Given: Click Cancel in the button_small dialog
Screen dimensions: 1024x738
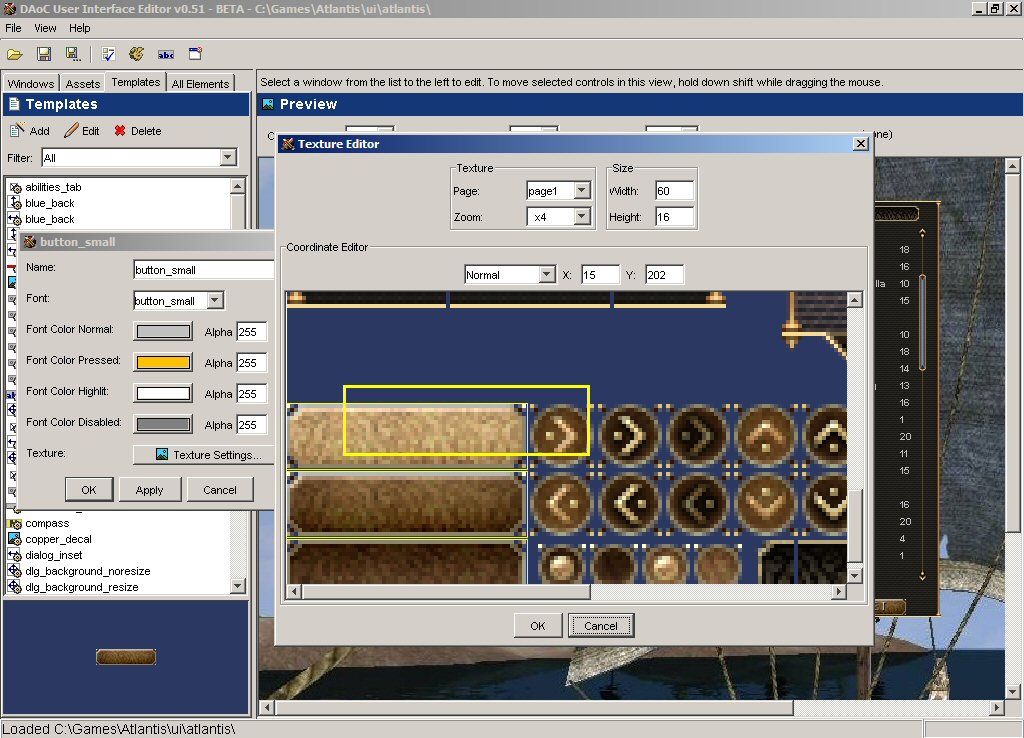Looking at the screenshot, I should coord(220,490).
